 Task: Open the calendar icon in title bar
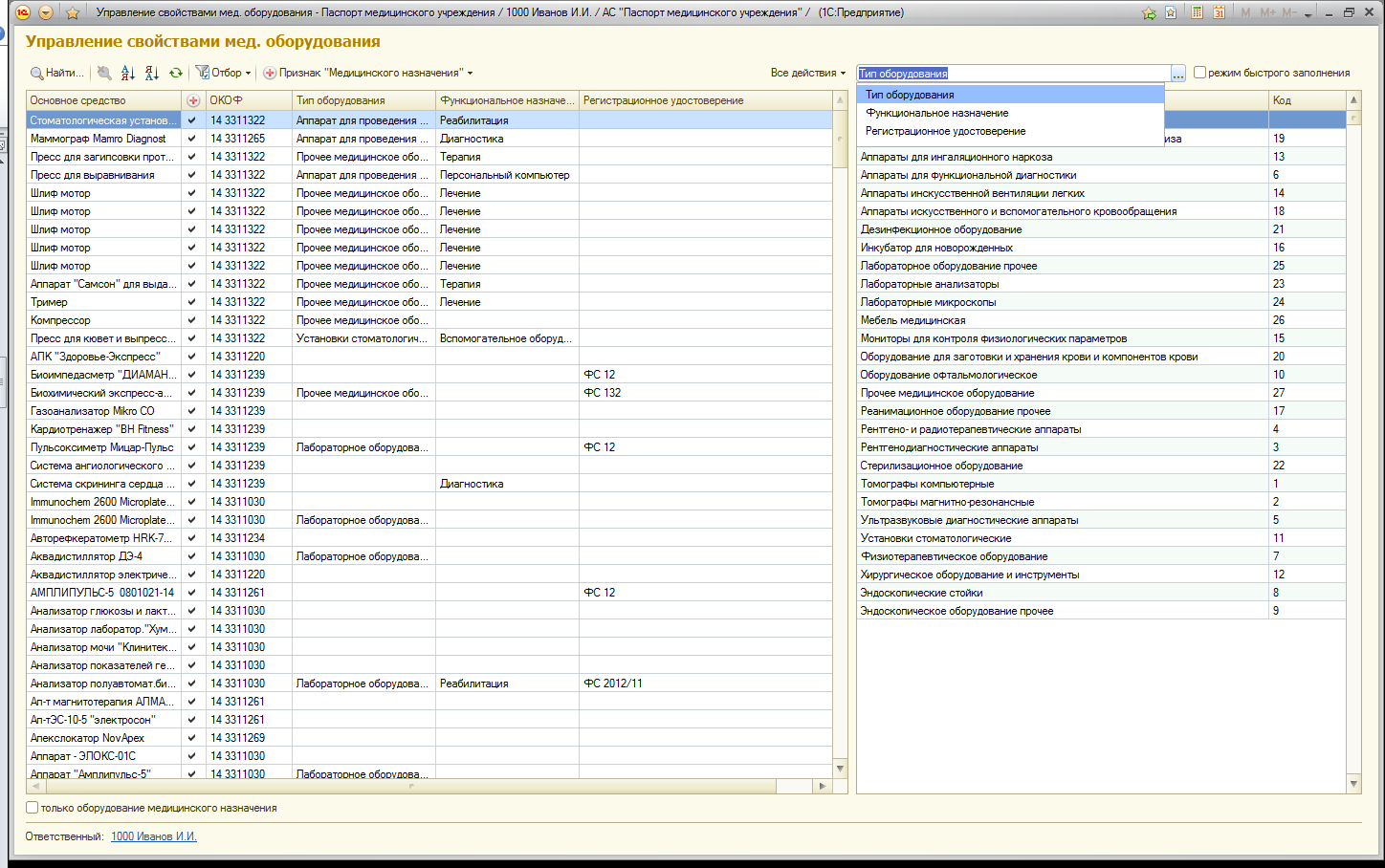coord(1219,12)
